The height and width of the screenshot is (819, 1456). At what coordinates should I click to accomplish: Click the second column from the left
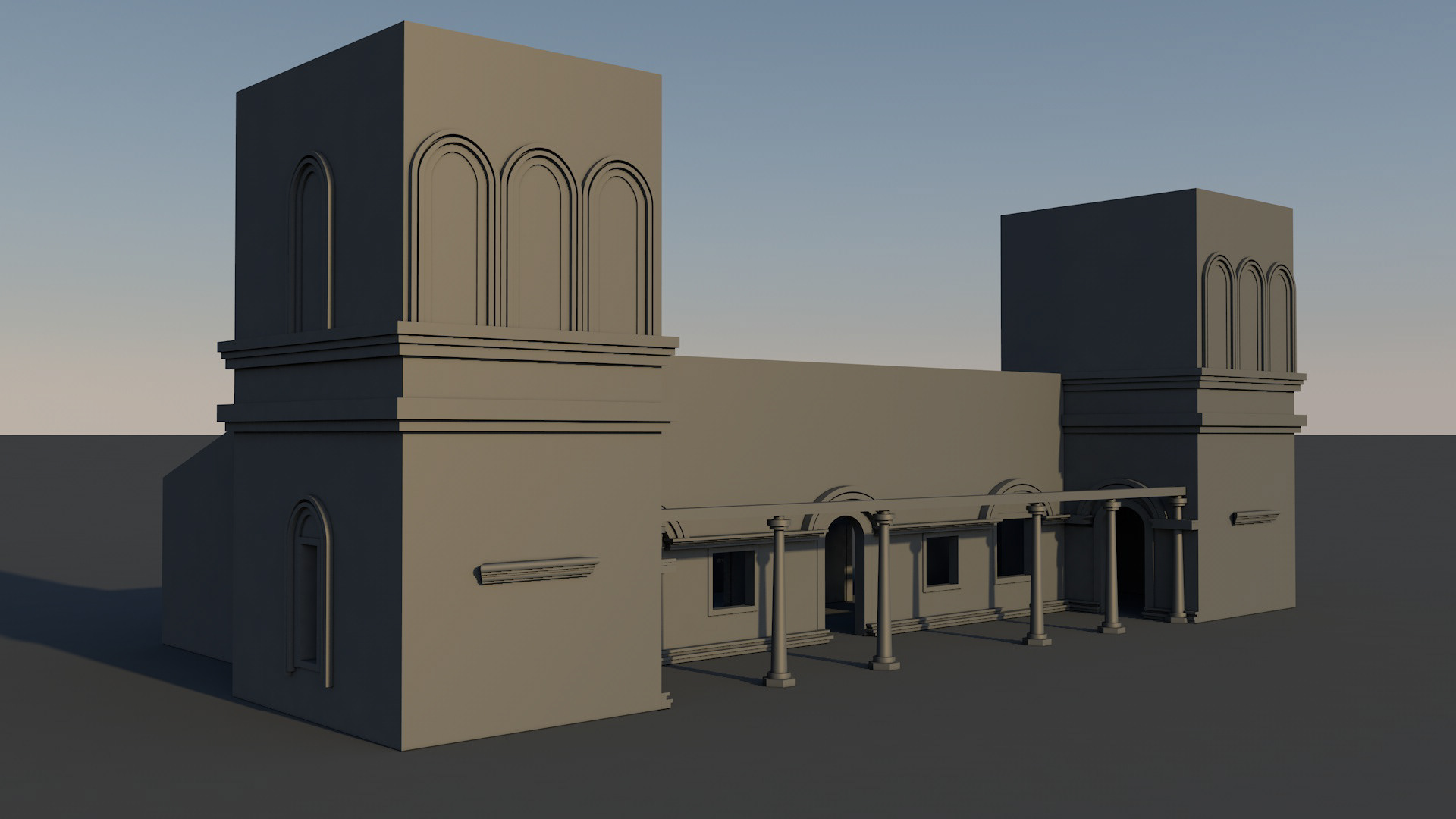(x=883, y=590)
